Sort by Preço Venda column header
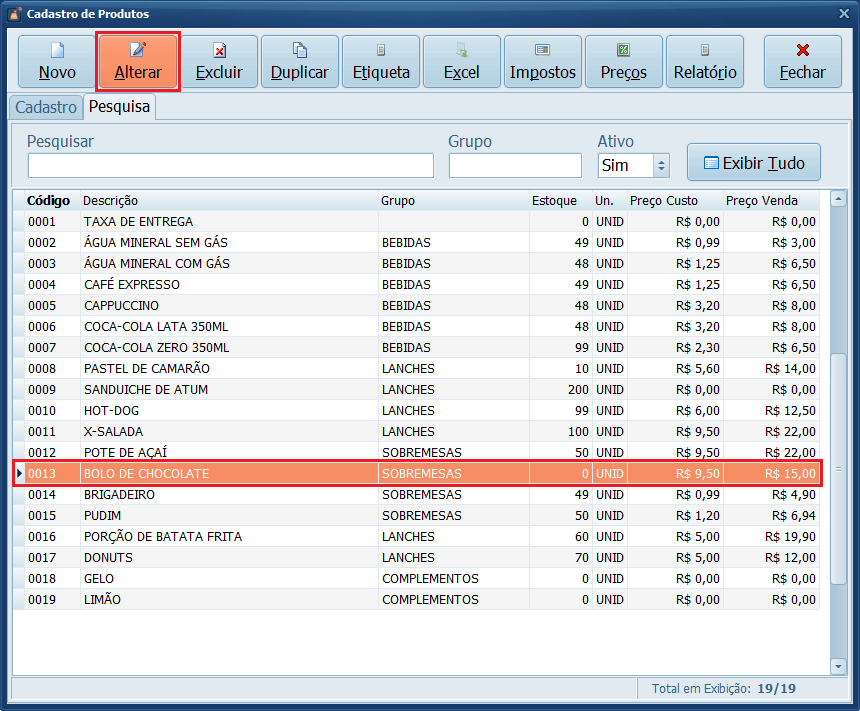This screenshot has height=711, width=860. (761, 201)
